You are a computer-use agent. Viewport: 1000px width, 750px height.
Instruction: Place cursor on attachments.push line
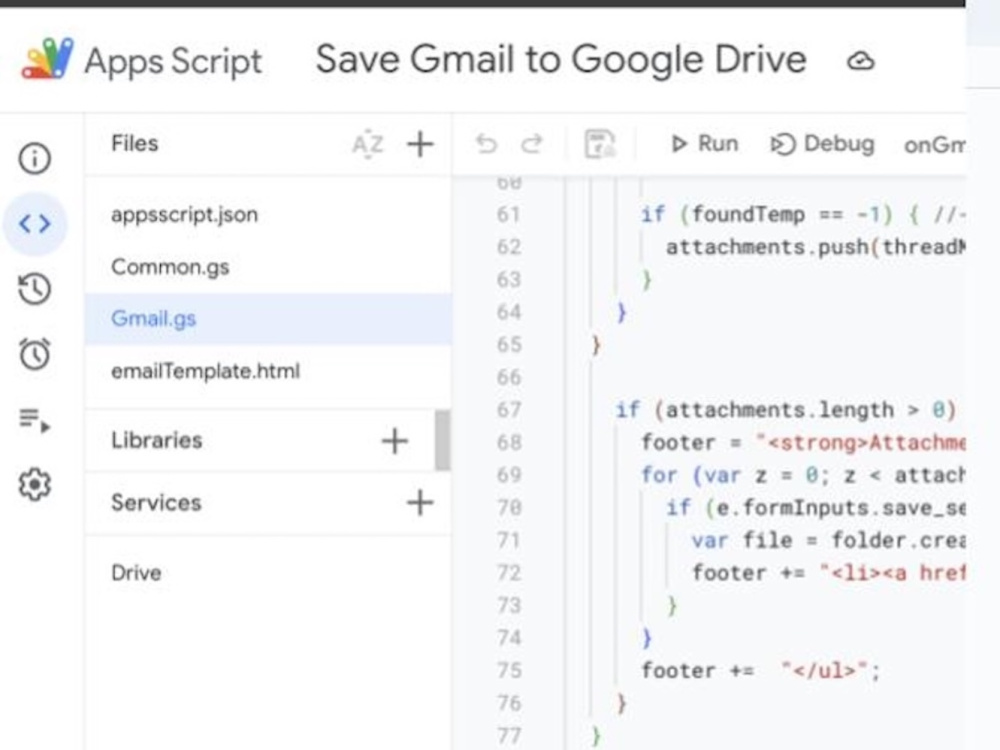click(x=815, y=247)
